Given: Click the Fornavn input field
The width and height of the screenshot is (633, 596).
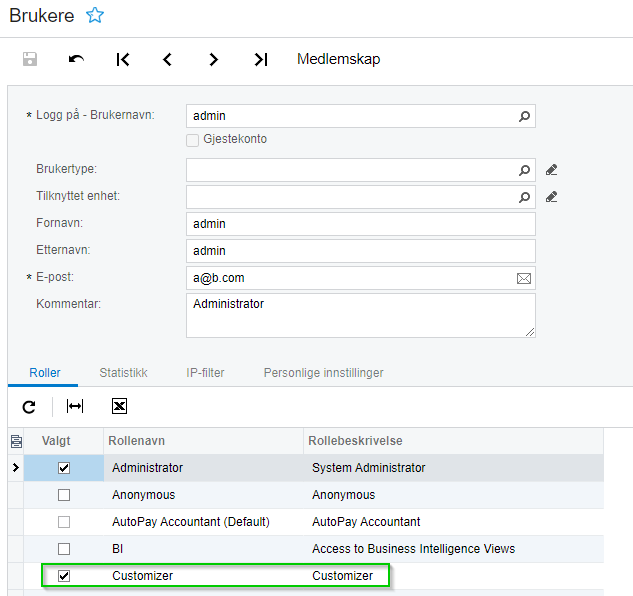Looking at the screenshot, I should coord(361,224).
